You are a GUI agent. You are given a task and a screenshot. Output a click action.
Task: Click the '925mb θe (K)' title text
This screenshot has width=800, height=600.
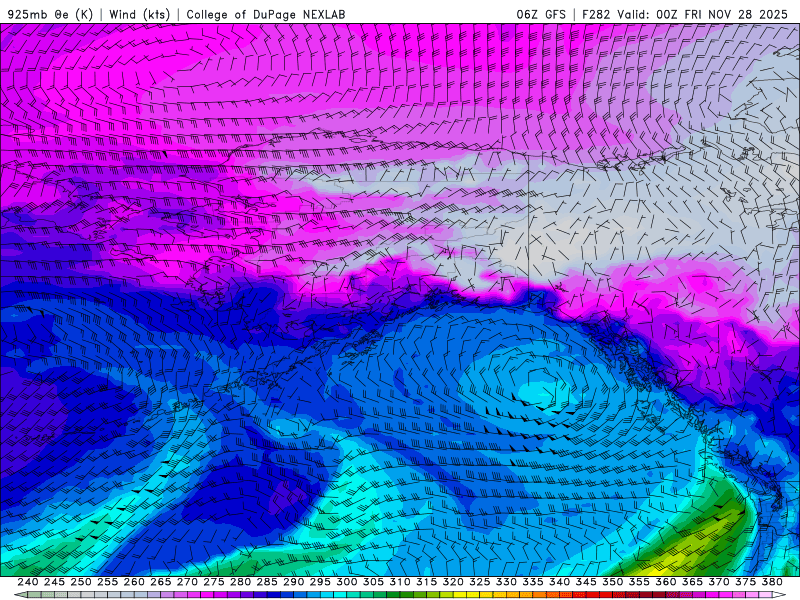(x=50, y=14)
